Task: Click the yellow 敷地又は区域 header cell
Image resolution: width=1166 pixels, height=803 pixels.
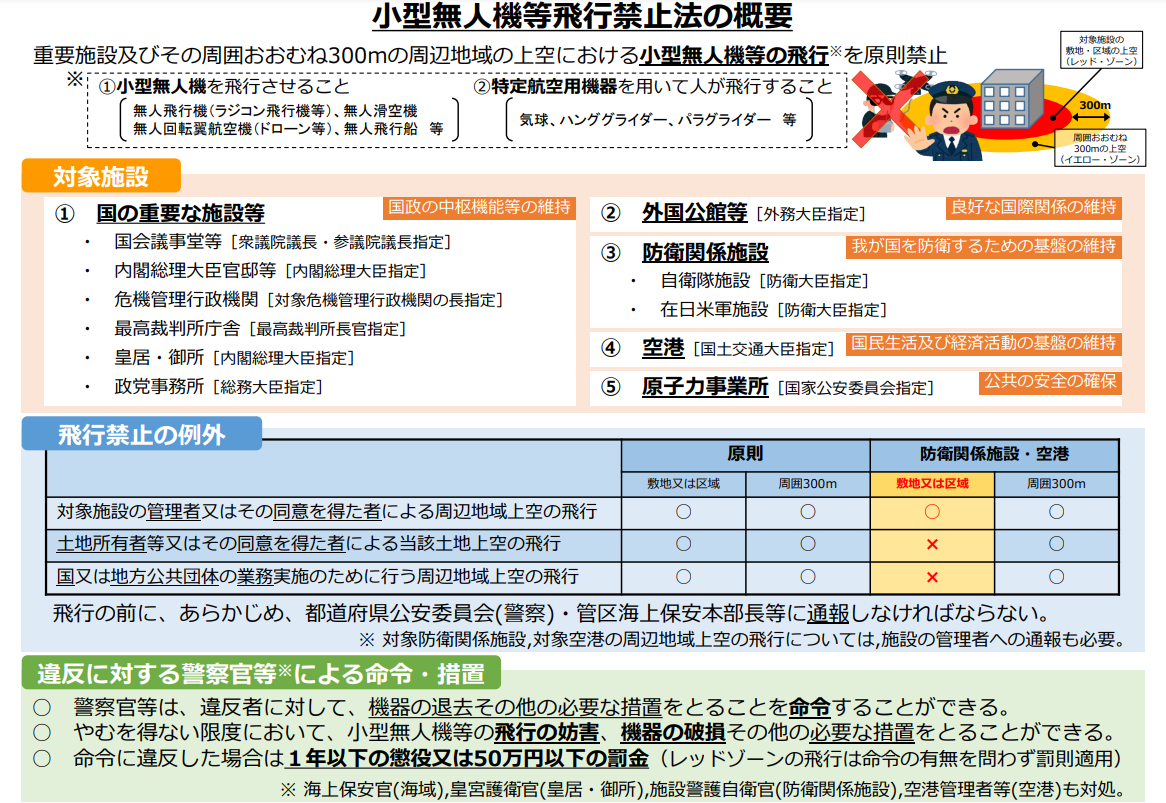Action: (932, 484)
